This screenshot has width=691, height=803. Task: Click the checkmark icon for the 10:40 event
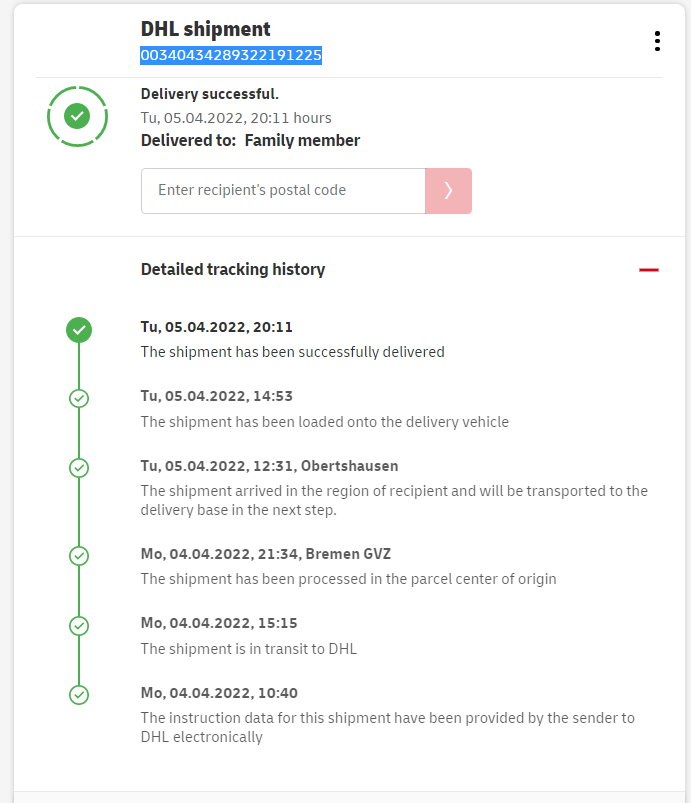click(79, 694)
